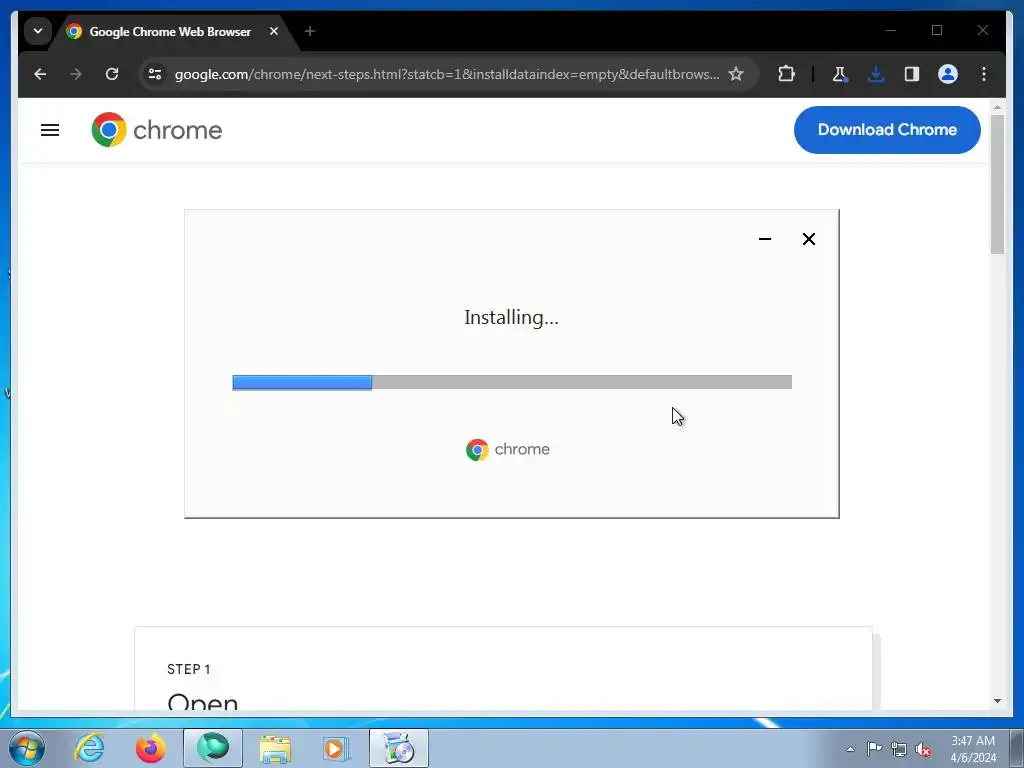
Task: Toggle the side panel icon
Action: click(912, 74)
